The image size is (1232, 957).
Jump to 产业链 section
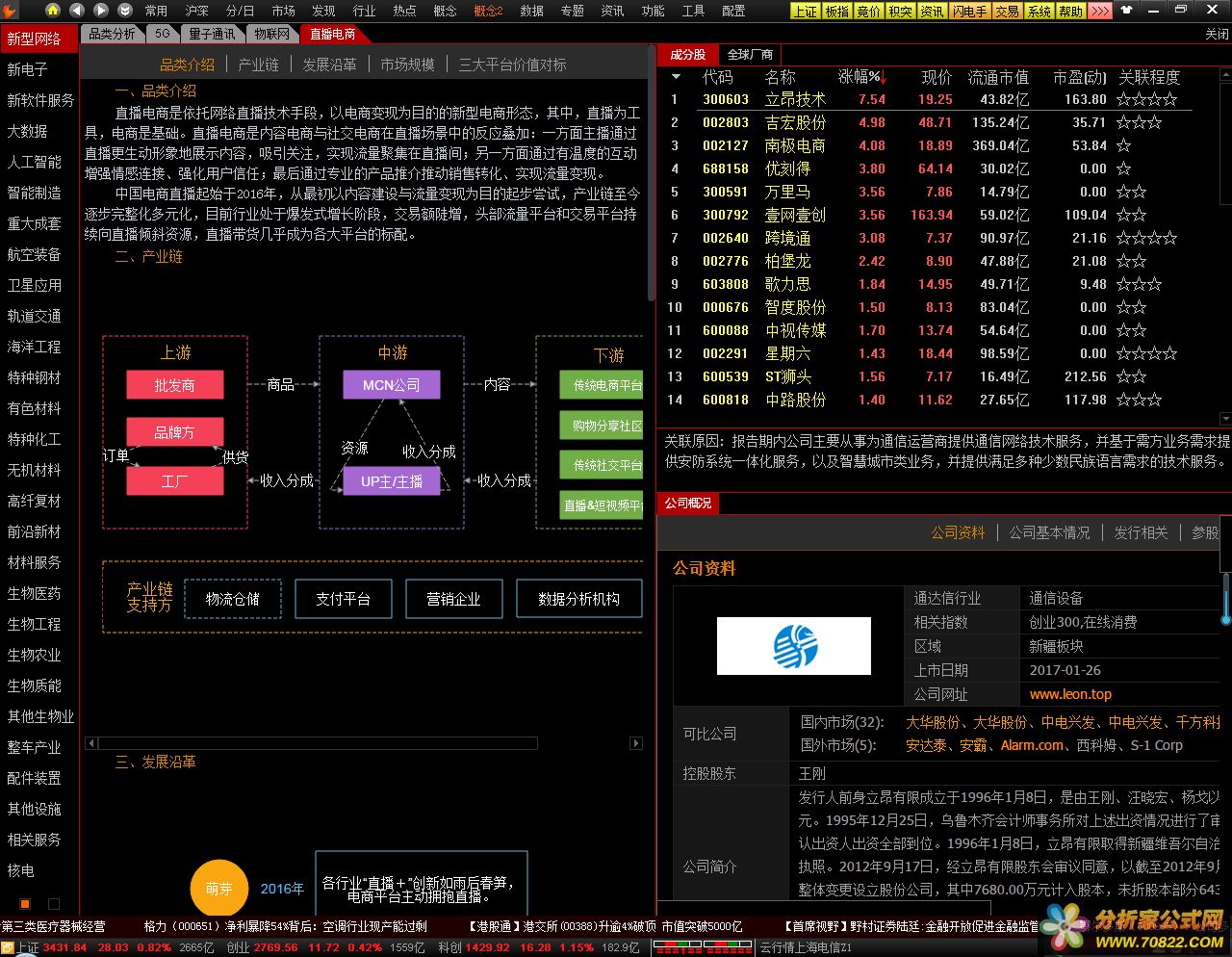[x=258, y=65]
